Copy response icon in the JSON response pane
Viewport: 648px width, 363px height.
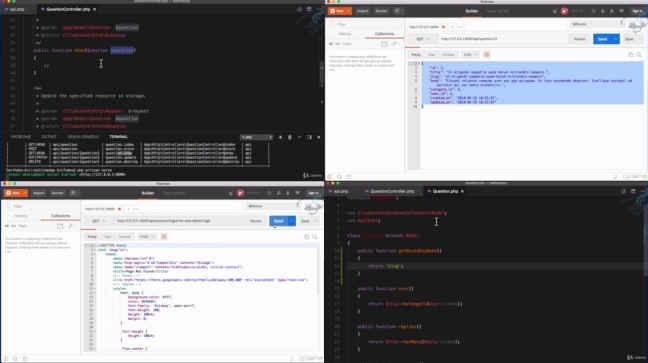[631, 55]
